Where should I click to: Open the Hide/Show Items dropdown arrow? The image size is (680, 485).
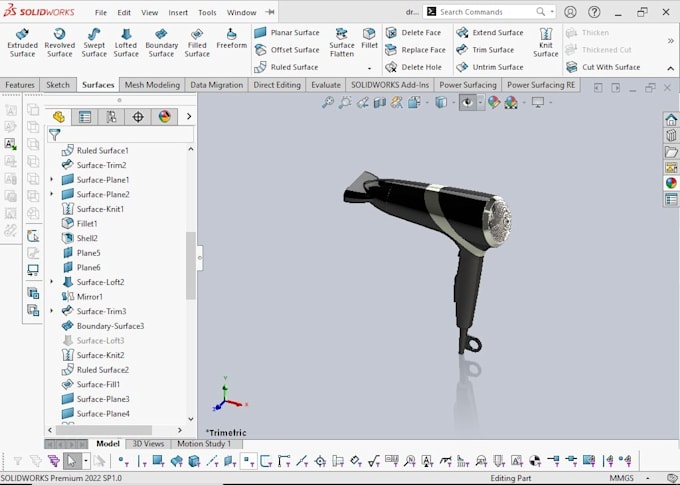coord(481,103)
